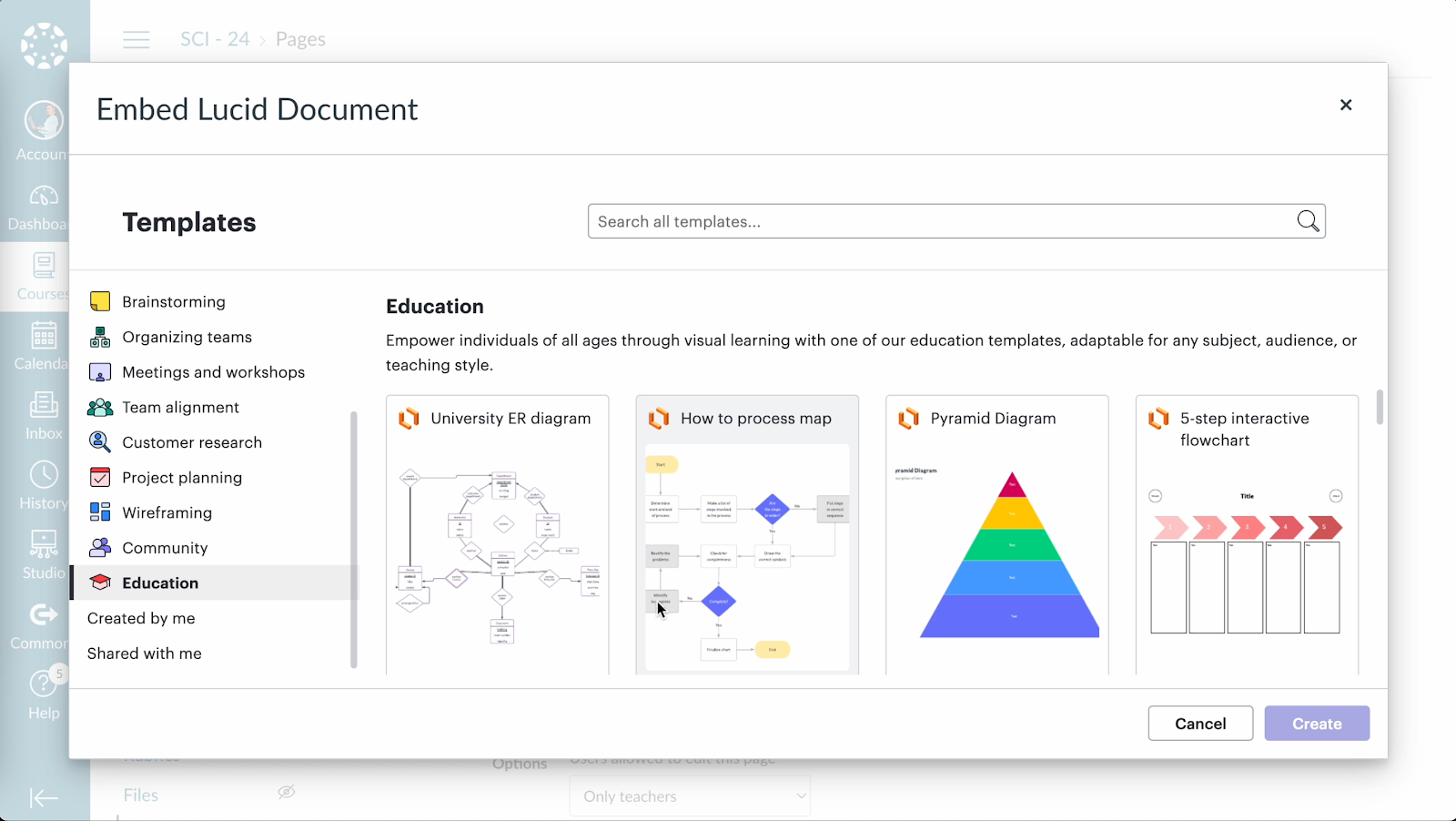Click the Pages breadcrumb link
This screenshot has height=821, width=1456.
(300, 39)
